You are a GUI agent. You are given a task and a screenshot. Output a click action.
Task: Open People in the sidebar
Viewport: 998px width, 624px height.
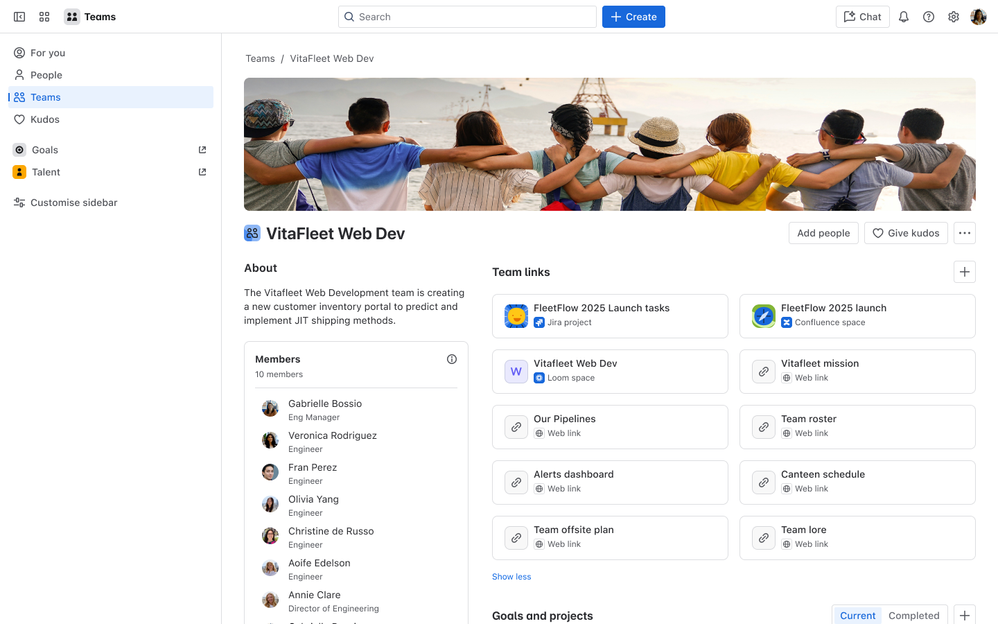click(x=111, y=75)
